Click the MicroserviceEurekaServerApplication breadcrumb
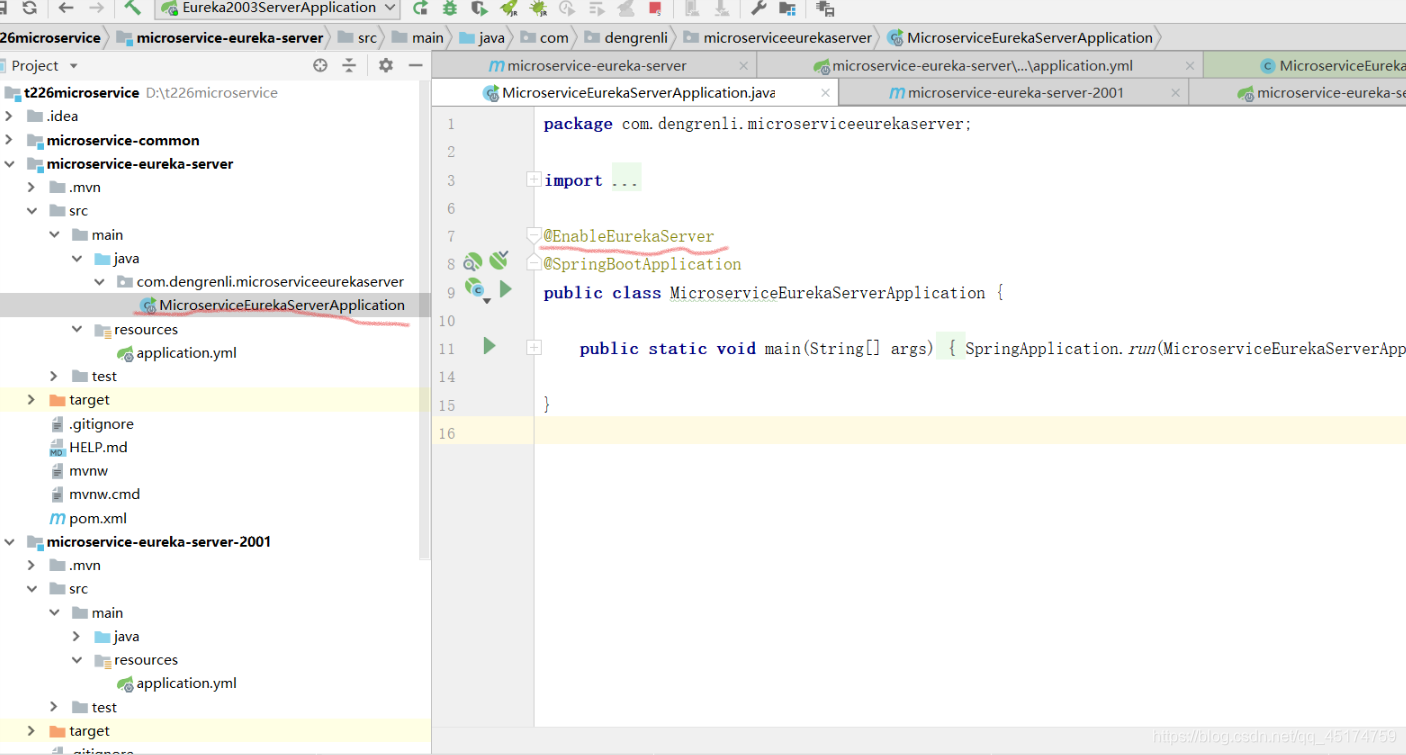 (1020, 38)
